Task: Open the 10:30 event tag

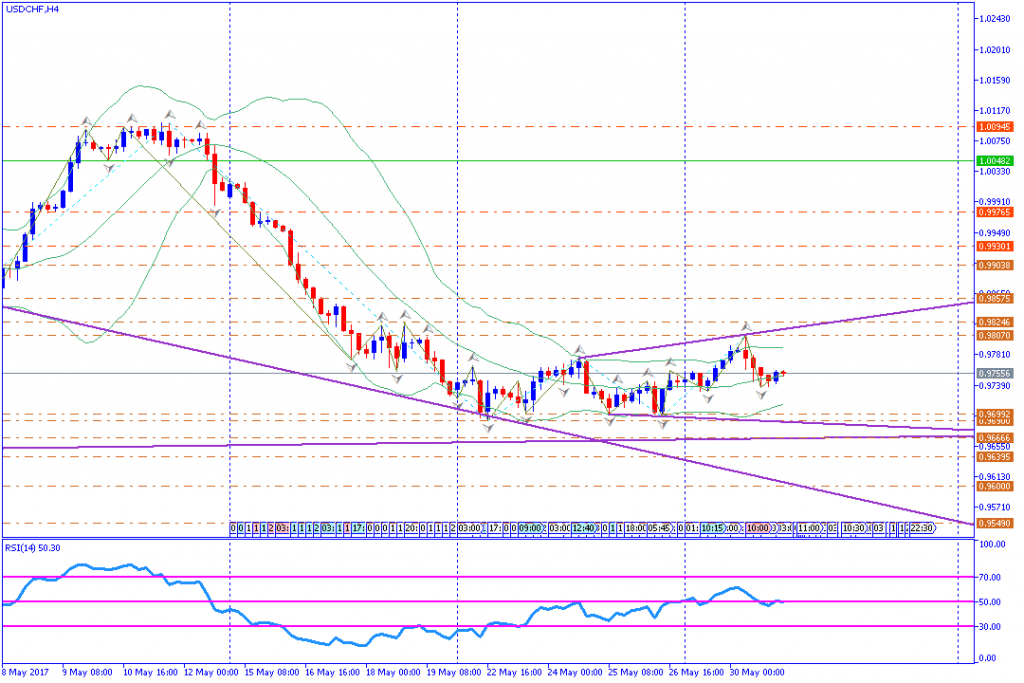Action: click(x=853, y=527)
